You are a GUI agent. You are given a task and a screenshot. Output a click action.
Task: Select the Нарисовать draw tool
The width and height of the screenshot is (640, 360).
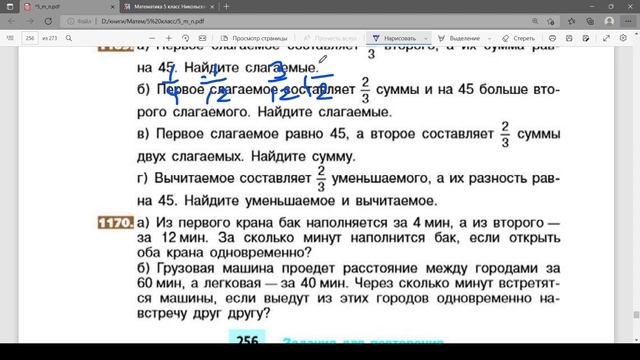click(x=394, y=38)
